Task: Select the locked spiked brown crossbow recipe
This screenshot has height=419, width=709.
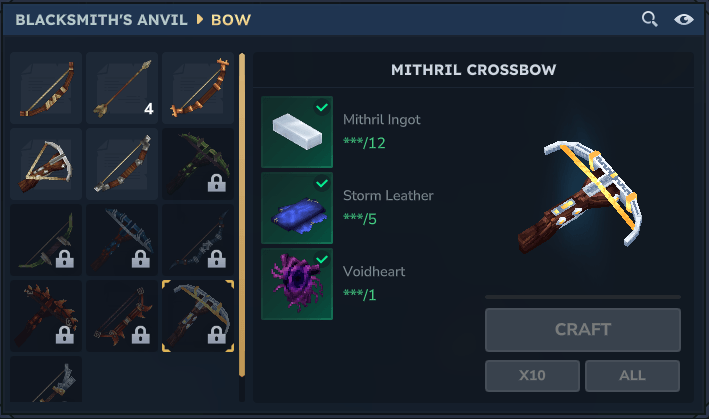Action: [x=46, y=316]
